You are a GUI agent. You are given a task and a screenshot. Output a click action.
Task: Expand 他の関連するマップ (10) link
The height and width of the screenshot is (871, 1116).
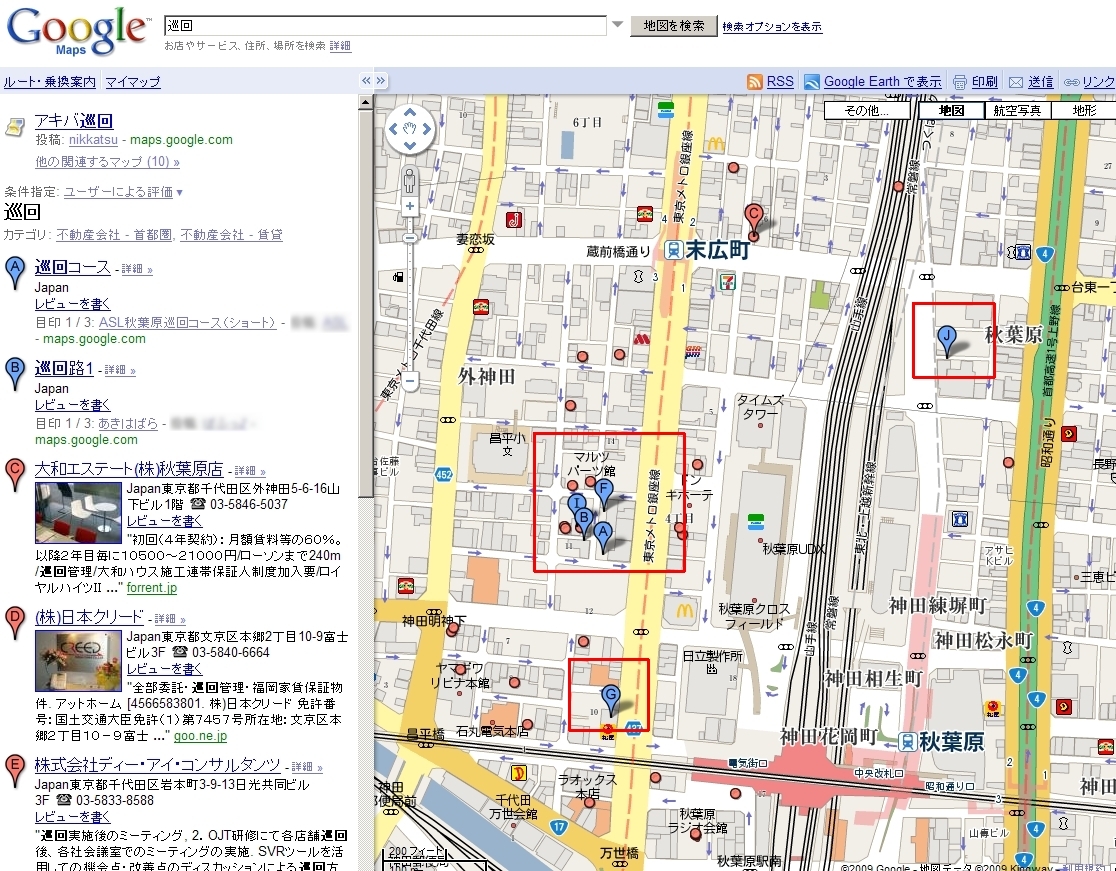pyautogui.click(x=107, y=162)
